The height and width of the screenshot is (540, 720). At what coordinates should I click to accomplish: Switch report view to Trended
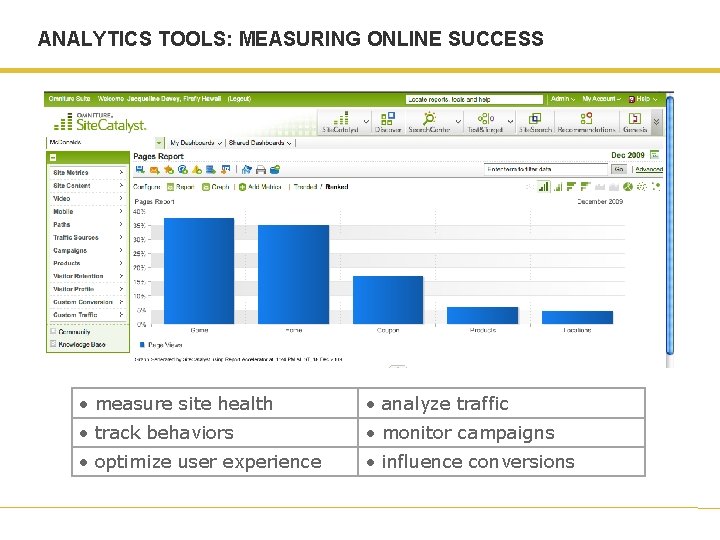click(305, 187)
